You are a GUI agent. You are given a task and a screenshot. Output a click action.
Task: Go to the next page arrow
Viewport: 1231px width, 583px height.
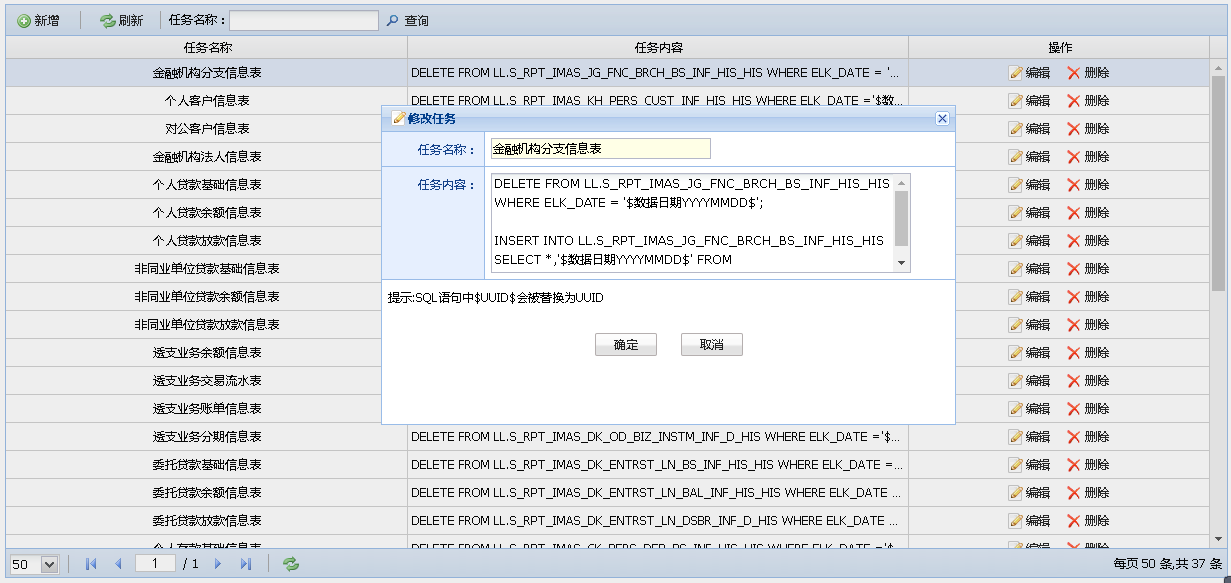click(218, 564)
